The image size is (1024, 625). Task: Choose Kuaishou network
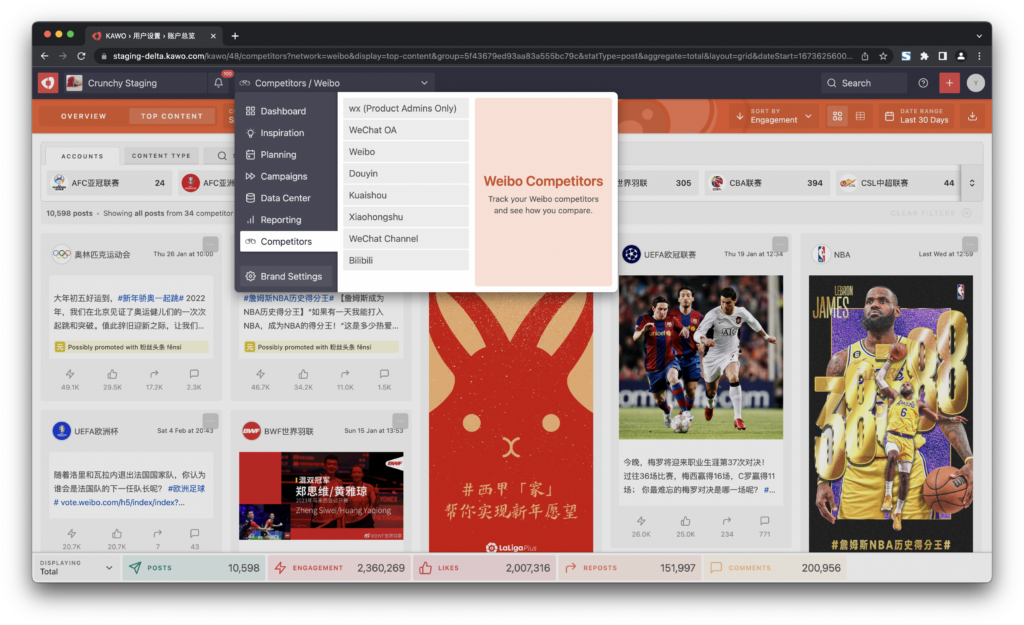(406, 195)
